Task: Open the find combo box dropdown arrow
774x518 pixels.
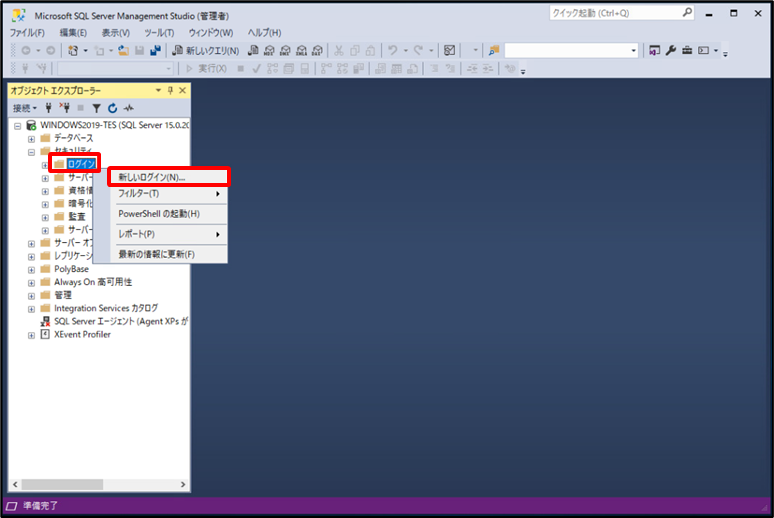Action: pyautogui.click(x=633, y=50)
